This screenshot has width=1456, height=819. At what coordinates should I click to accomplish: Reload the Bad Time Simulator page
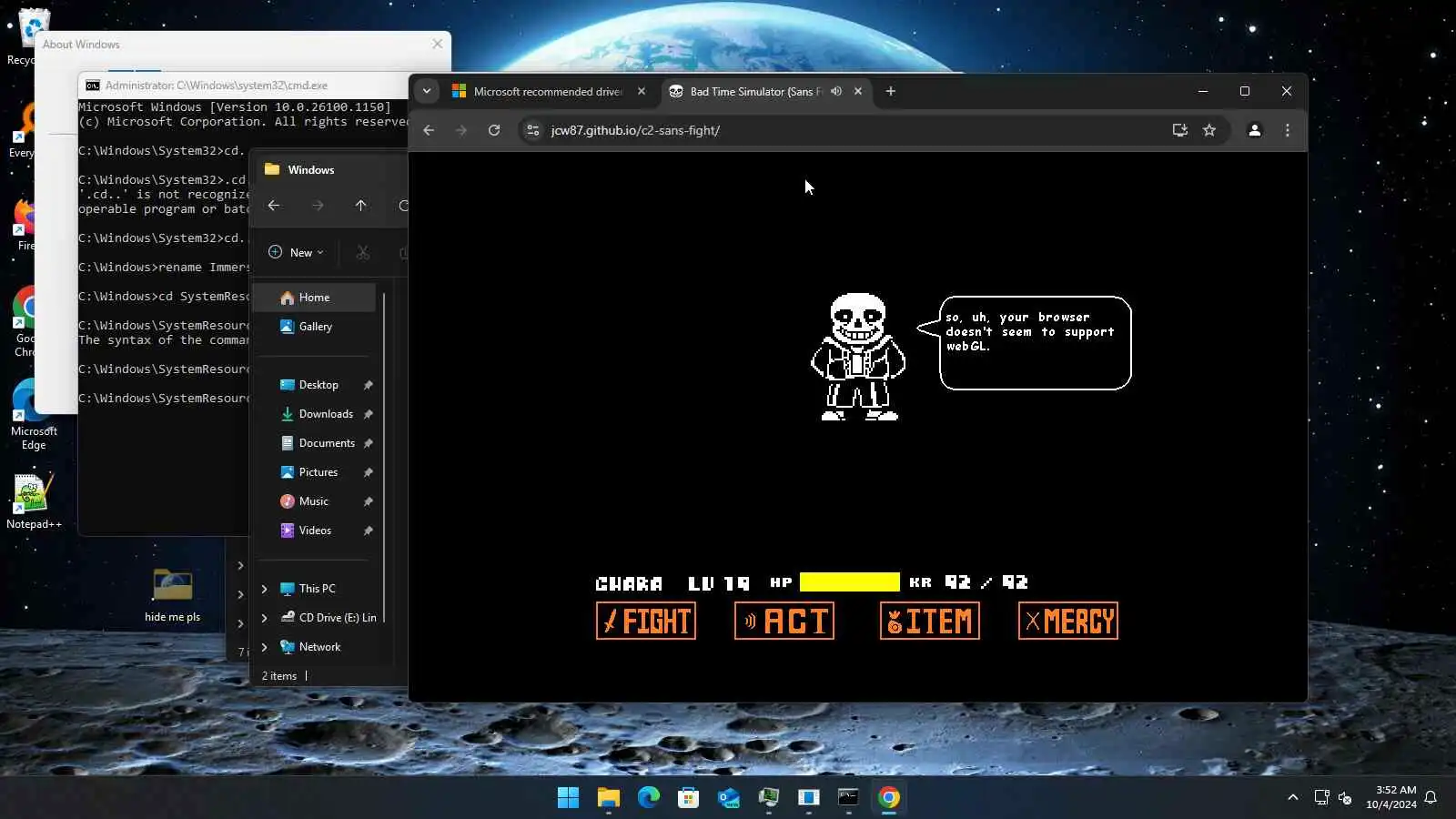(x=494, y=130)
